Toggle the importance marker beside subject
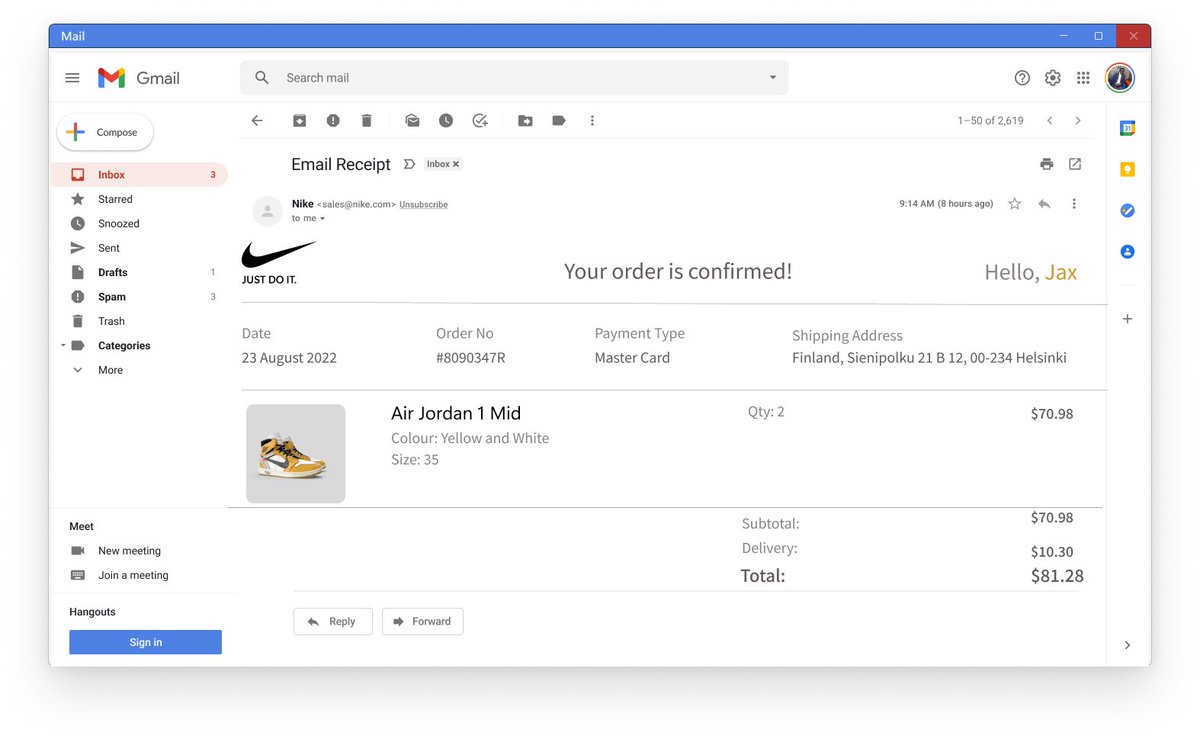Screen dimensions: 1200x739 (x=408, y=164)
